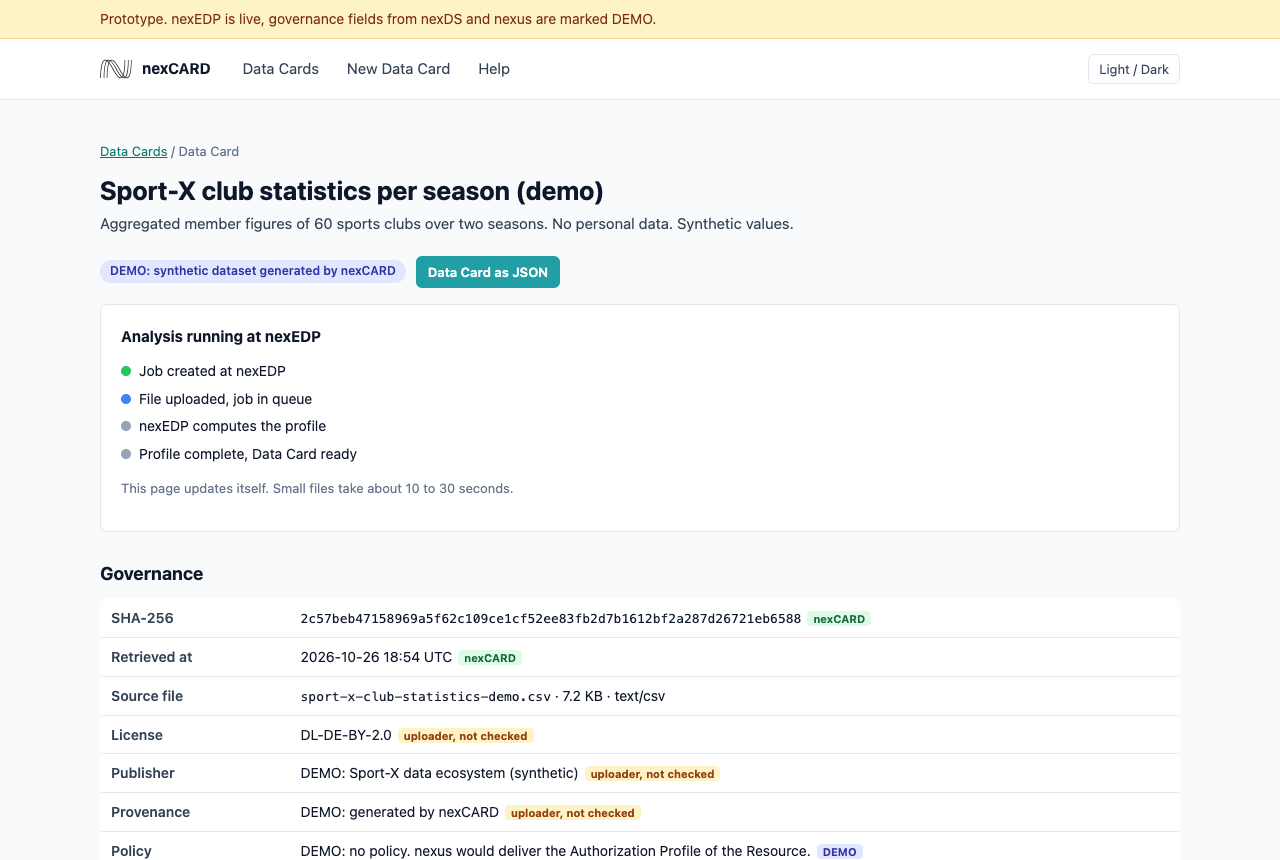The width and height of the screenshot is (1280, 860).
Task: Follow the Data Cards breadcrumb link
Action: (x=134, y=152)
